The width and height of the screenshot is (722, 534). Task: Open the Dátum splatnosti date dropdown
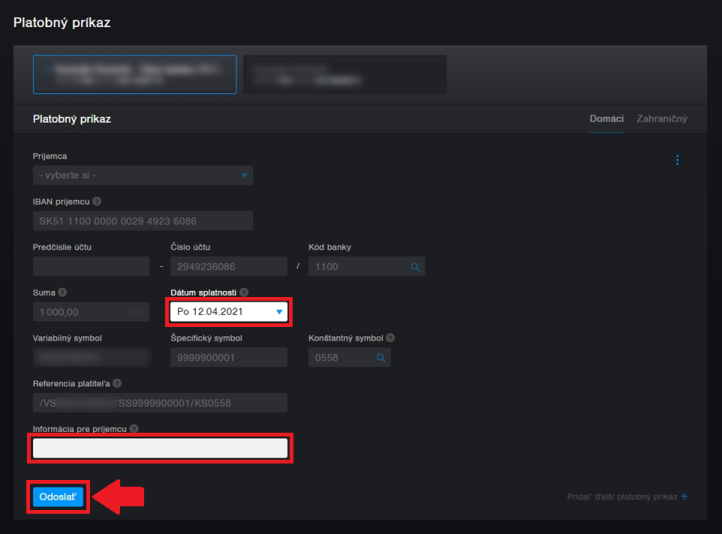(x=228, y=312)
